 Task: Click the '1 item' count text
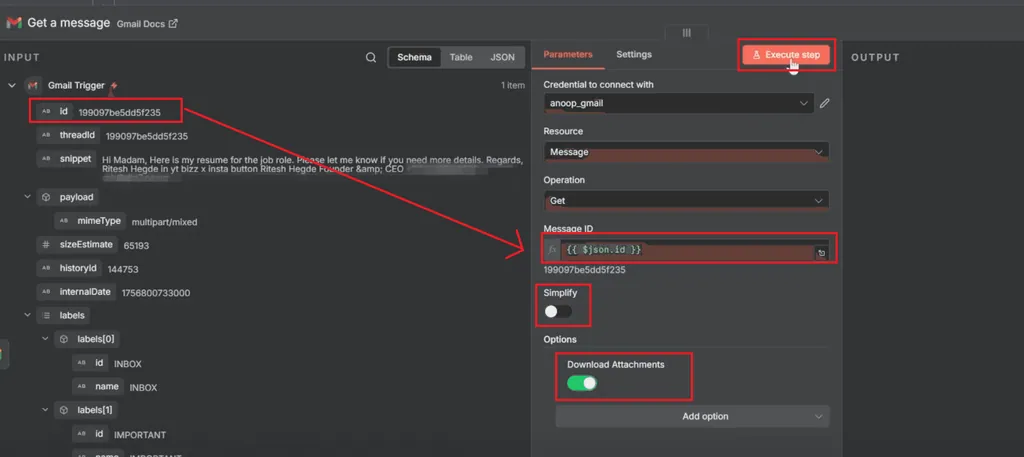coord(513,86)
